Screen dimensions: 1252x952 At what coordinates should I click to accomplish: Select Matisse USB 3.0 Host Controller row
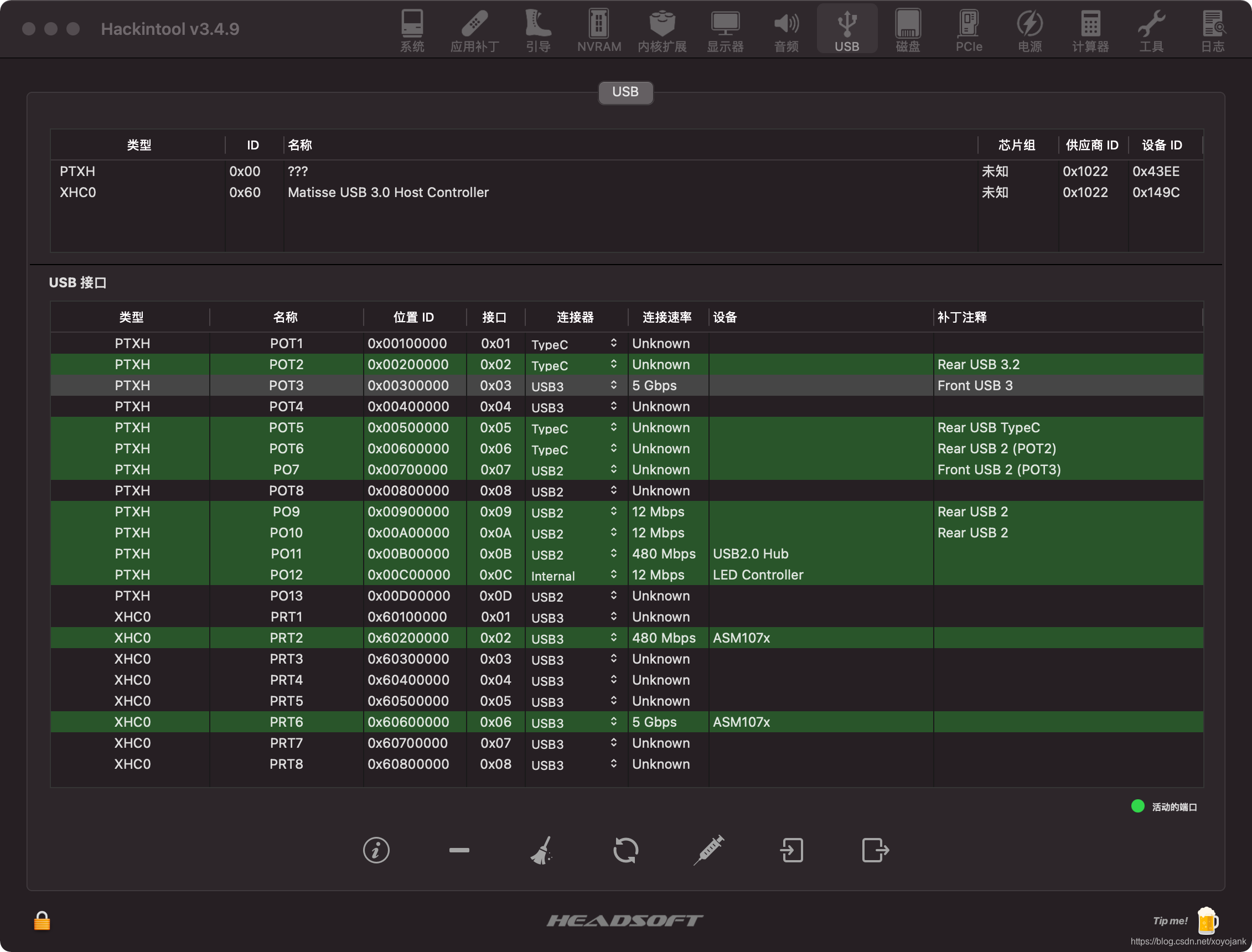[x=627, y=192]
